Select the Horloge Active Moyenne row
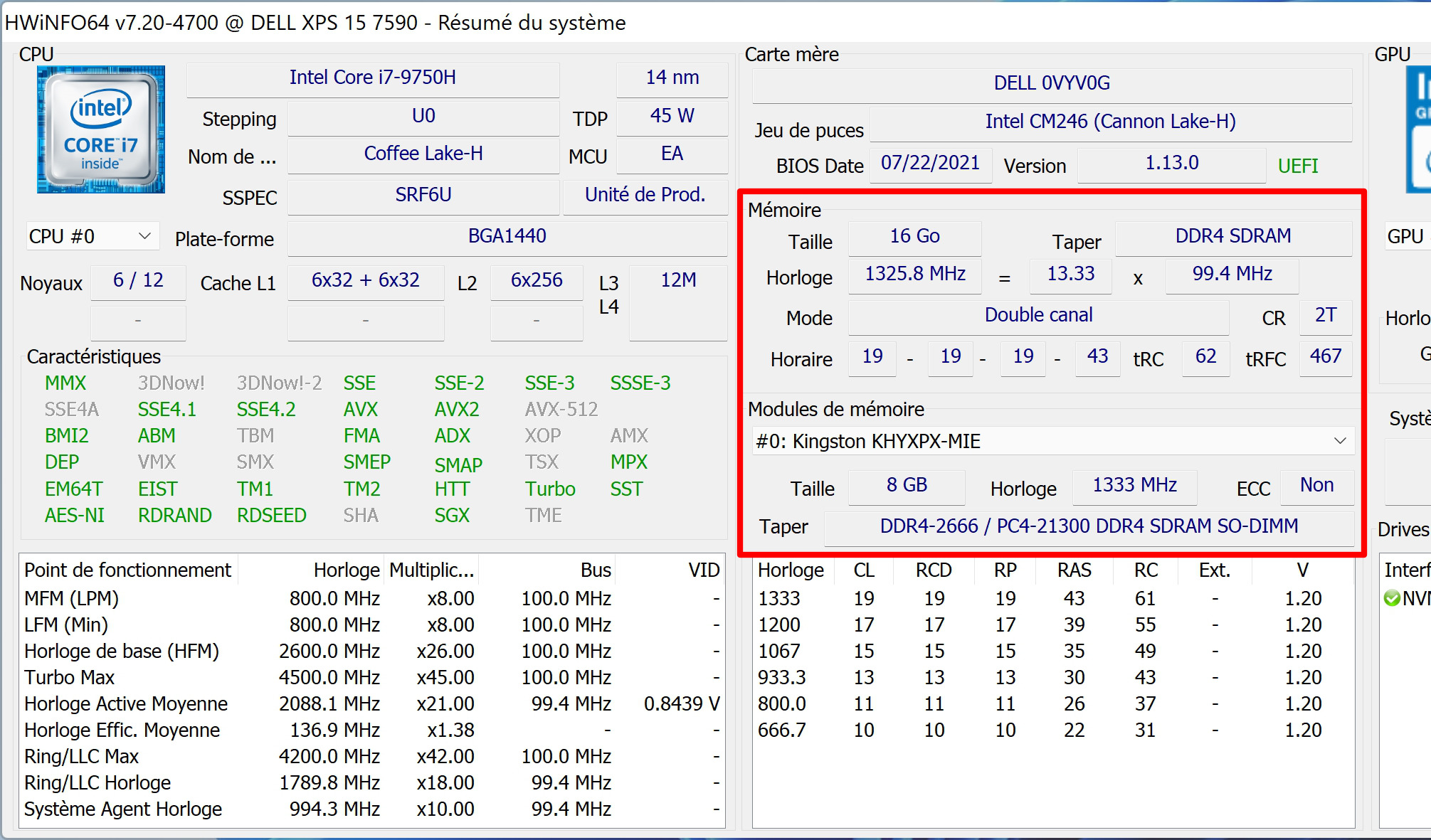 point(372,704)
